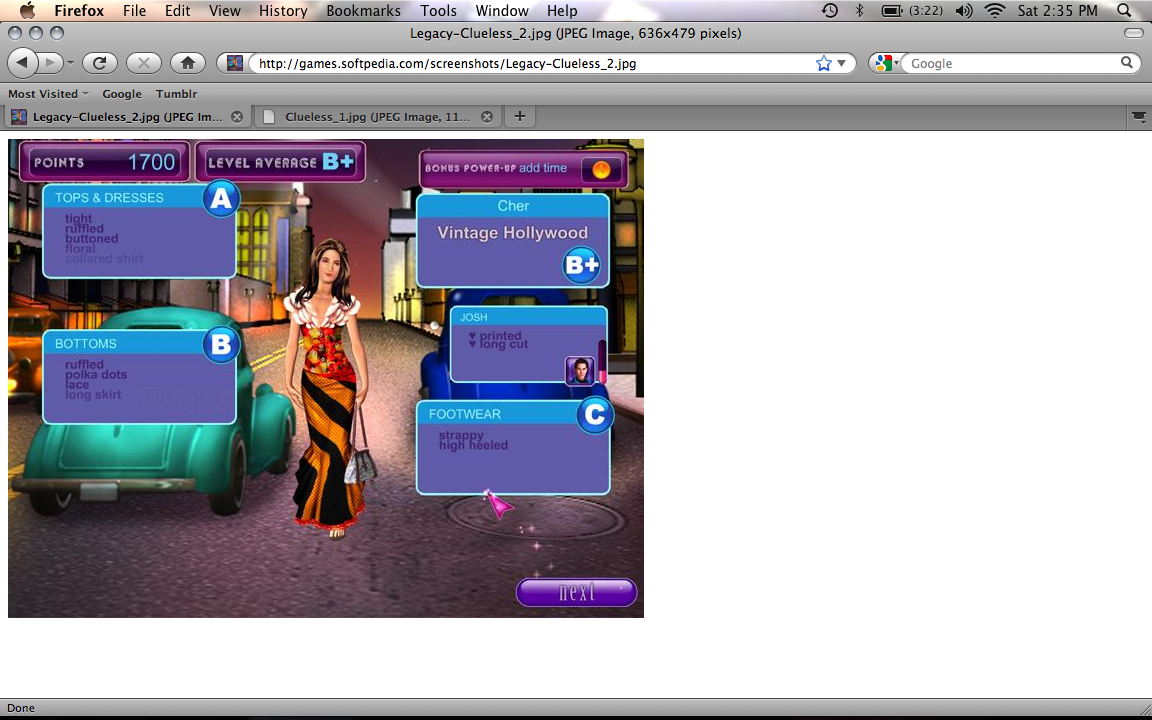The width and height of the screenshot is (1152, 720).
Task: Open the Tumblr bookmark
Action: 176,94
